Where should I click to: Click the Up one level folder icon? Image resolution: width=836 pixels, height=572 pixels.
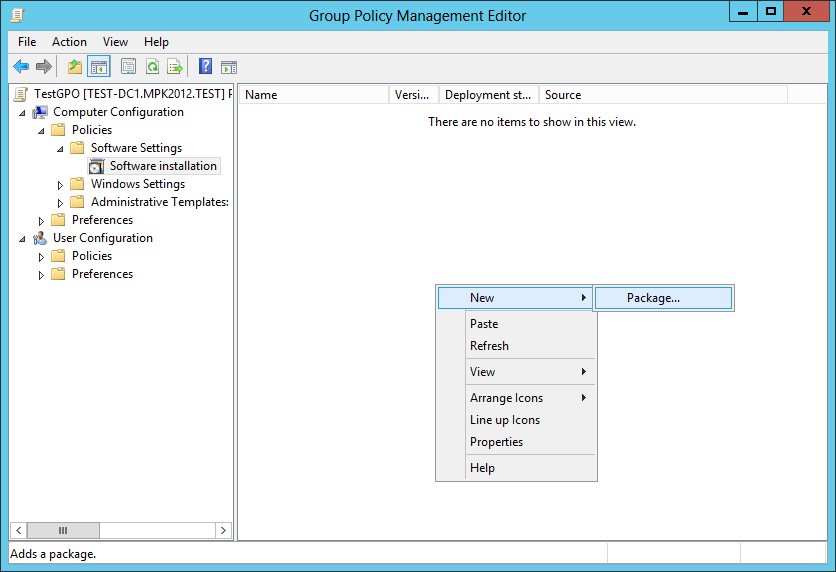pos(75,67)
